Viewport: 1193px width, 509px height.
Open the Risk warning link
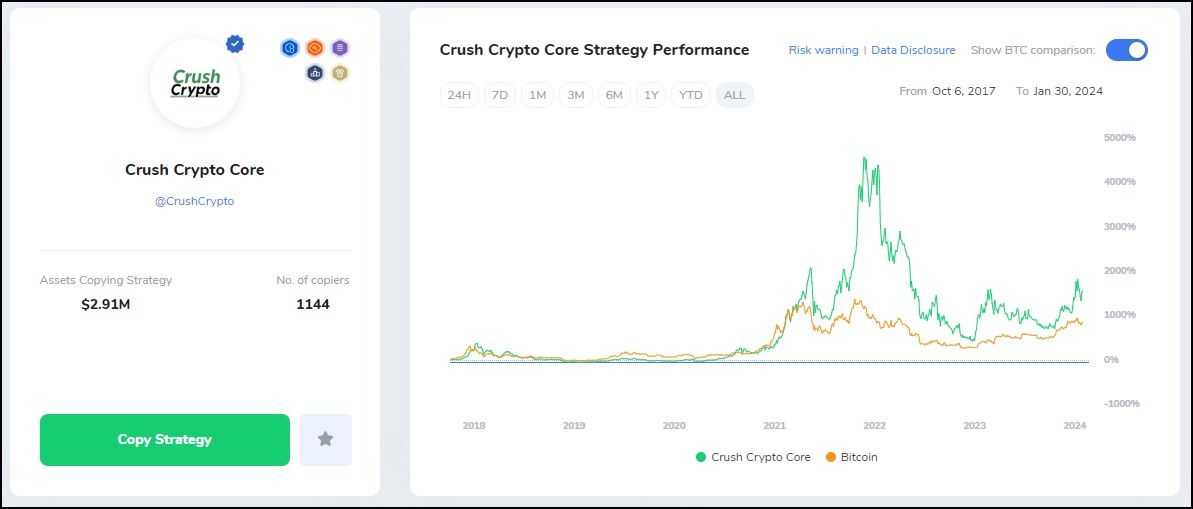(x=823, y=50)
